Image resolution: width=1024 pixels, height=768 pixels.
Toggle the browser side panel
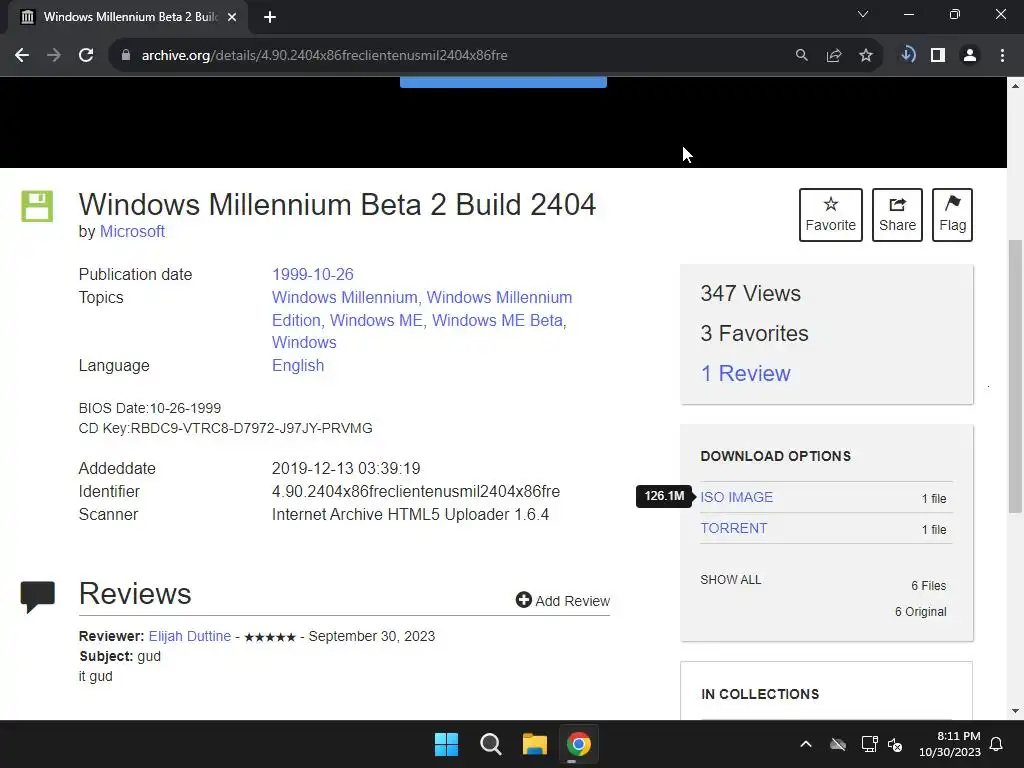coord(938,56)
